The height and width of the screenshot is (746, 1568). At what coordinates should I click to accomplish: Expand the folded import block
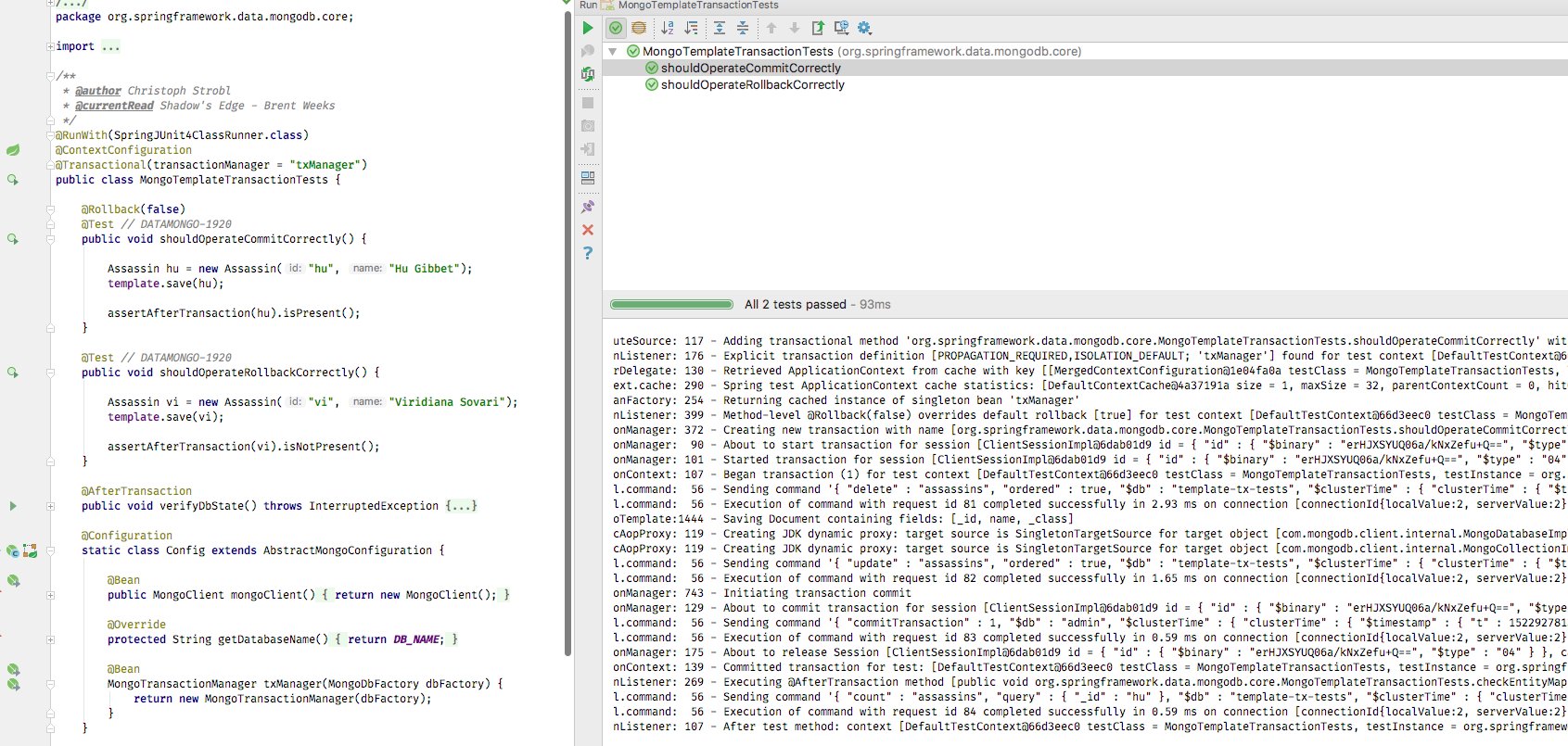[50, 46]
